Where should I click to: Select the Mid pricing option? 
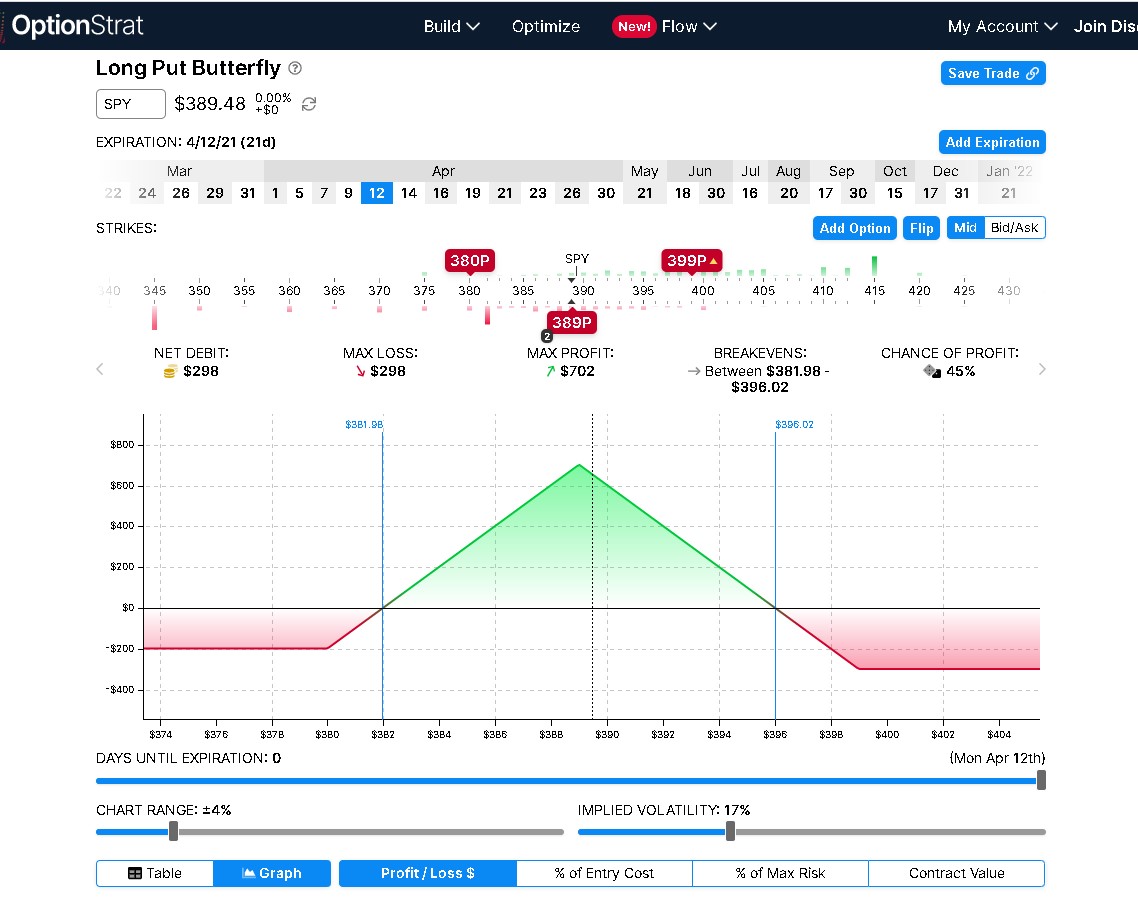pyautogui.click(x=965, y=228)
